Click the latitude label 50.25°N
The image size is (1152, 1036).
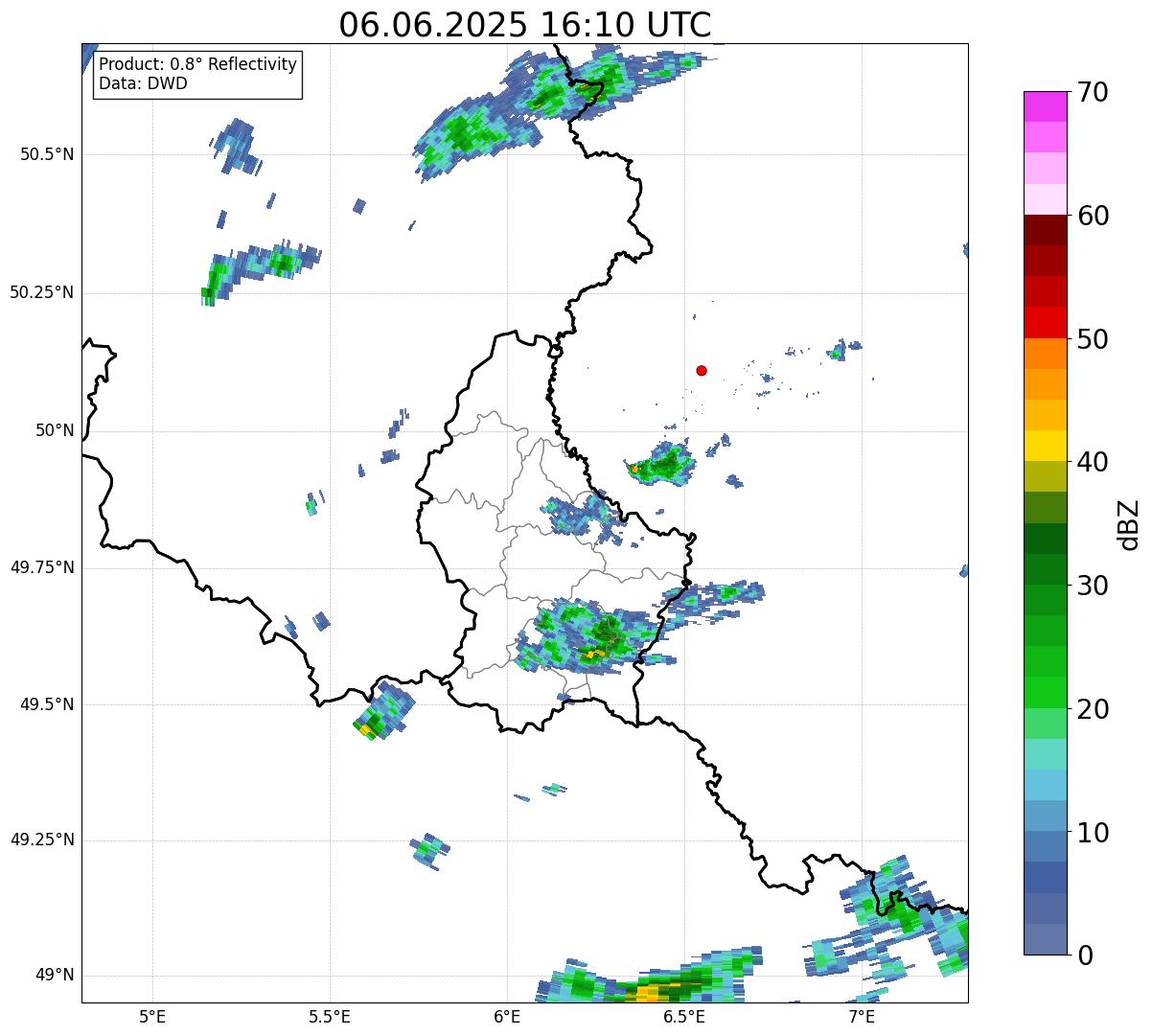[41, 292]
